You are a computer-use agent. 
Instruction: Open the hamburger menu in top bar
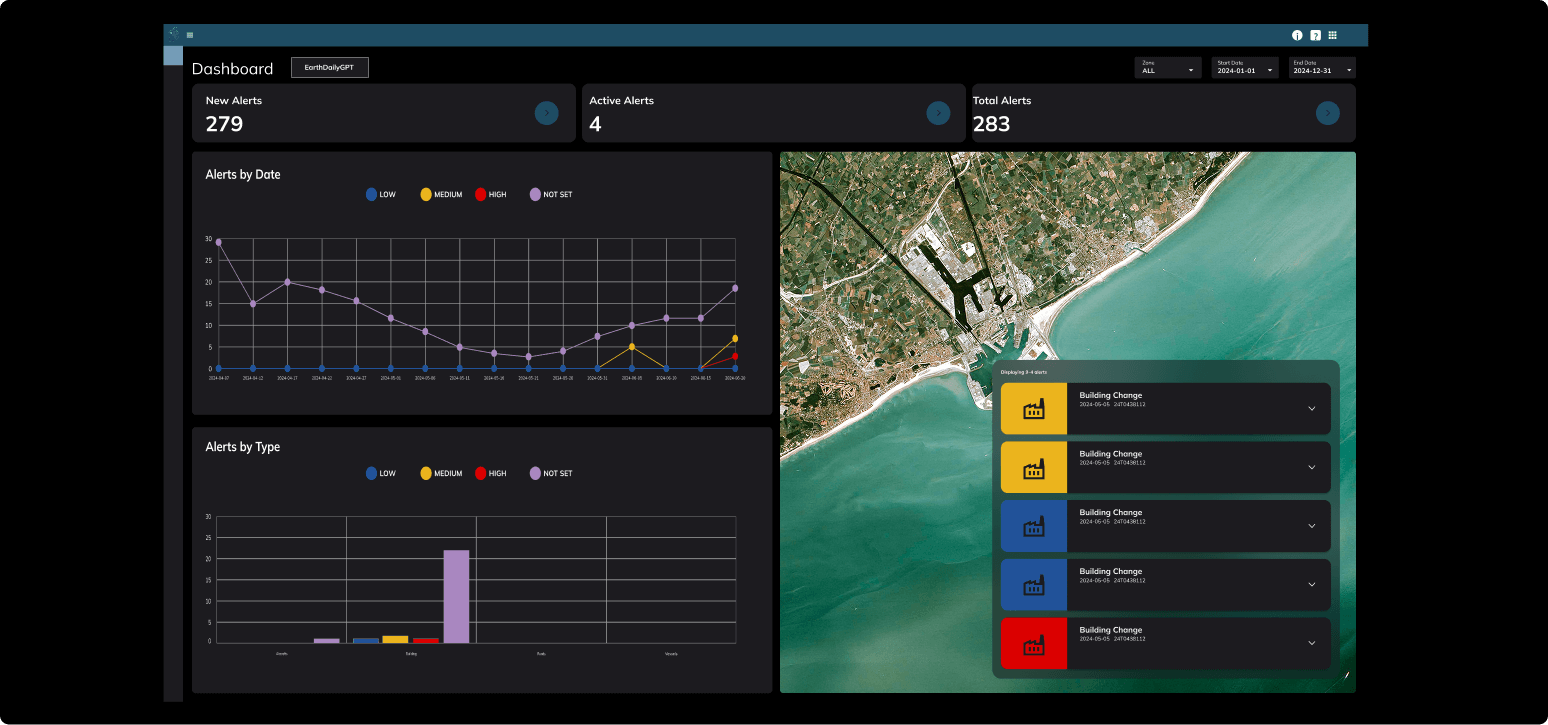(x=190, y=35)
